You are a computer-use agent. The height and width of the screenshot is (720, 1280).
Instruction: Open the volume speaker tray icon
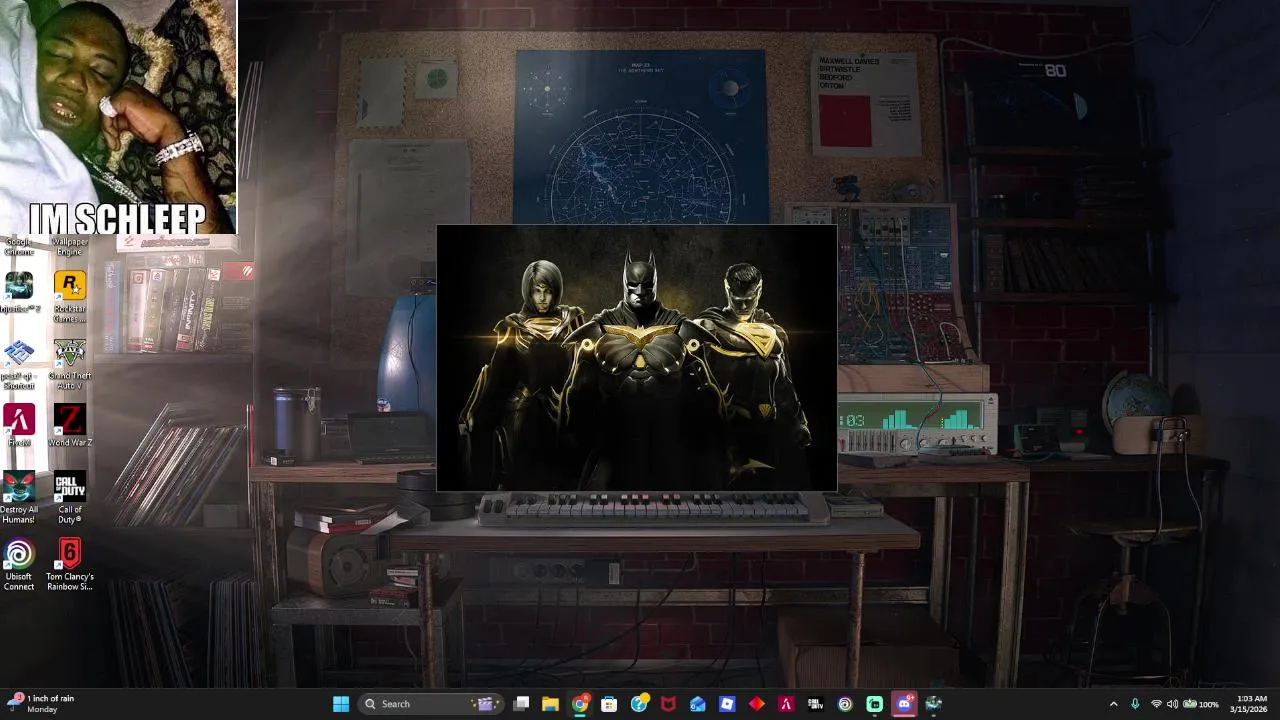coord(1172,704)
